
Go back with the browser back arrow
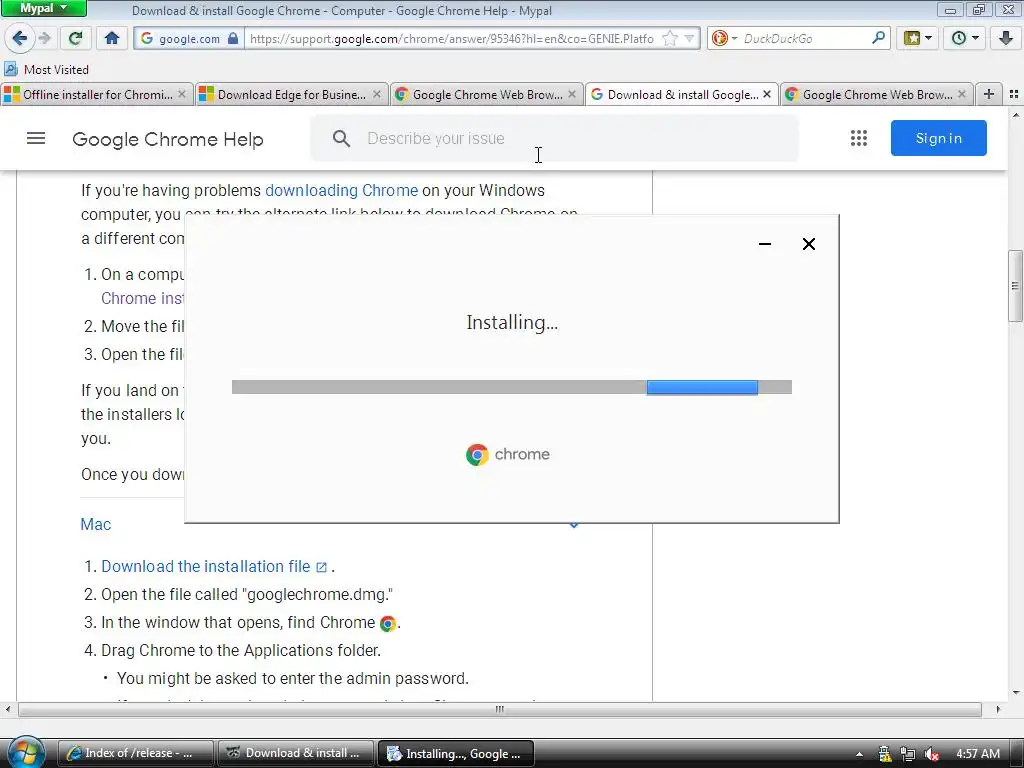pos(19,38)
